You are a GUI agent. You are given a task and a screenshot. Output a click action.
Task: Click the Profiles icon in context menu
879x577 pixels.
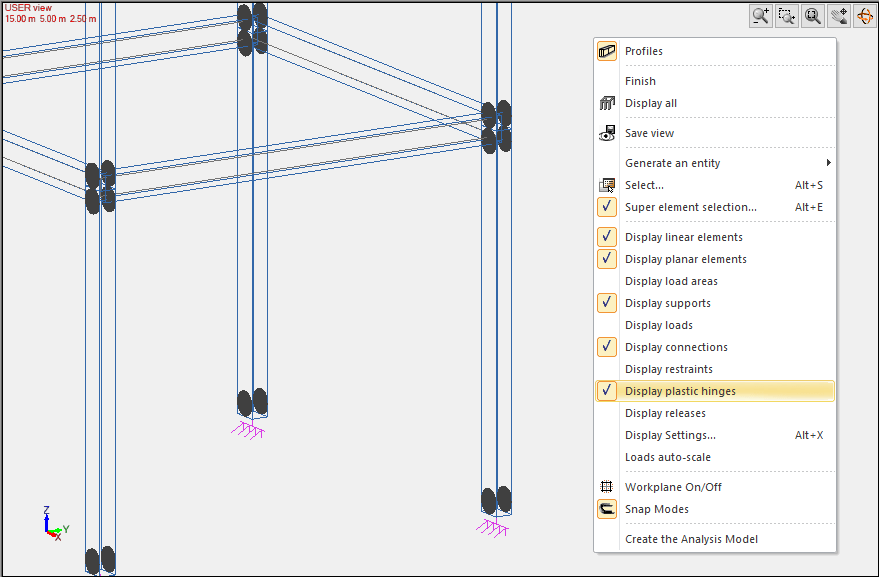tap(607, 51)
